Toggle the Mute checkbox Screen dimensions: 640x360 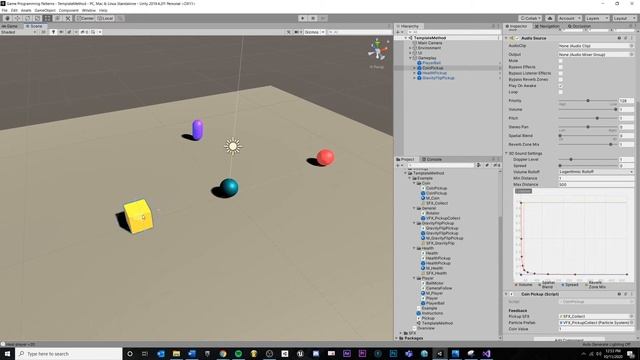tap(560, 61)
